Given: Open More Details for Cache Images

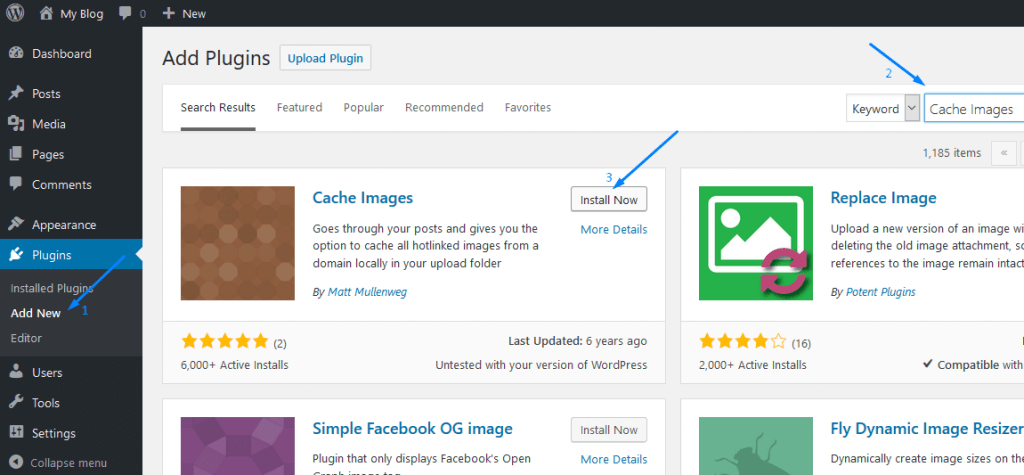Looking at the screenshot, I should (x=614, y=229).
